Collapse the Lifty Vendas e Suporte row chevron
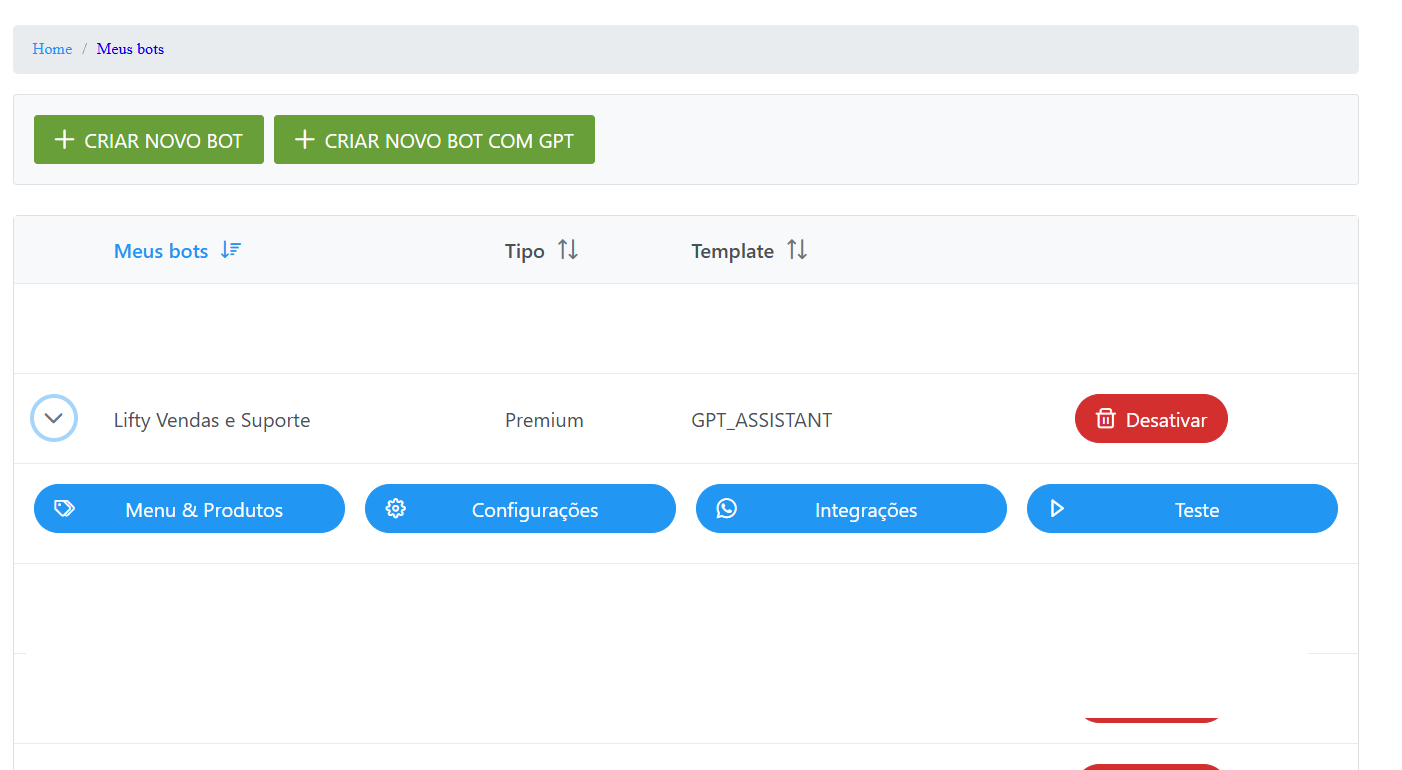This screenshot has width=1402, height=770. [x=54, y=418]
